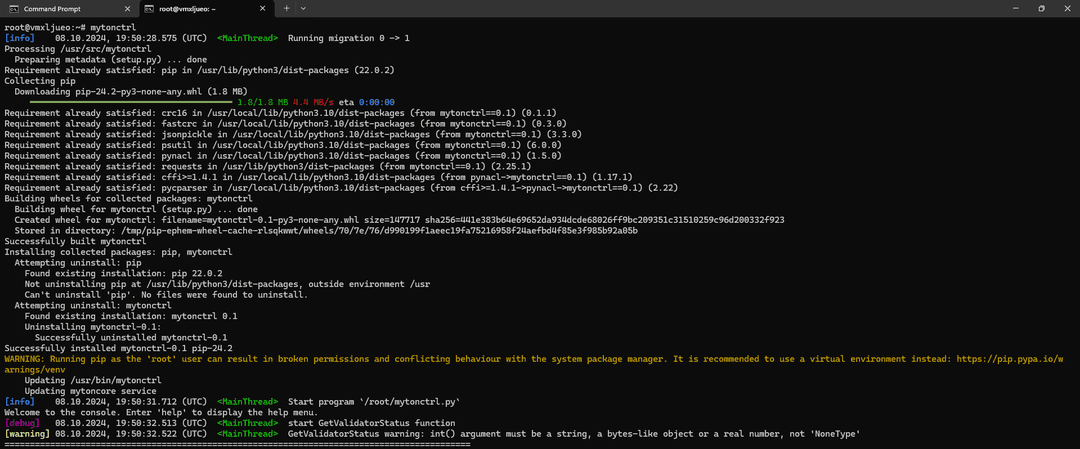Click the magenta [debug] log tag
The height and width of the screenshot is (449, 1080).
point(22,423)
